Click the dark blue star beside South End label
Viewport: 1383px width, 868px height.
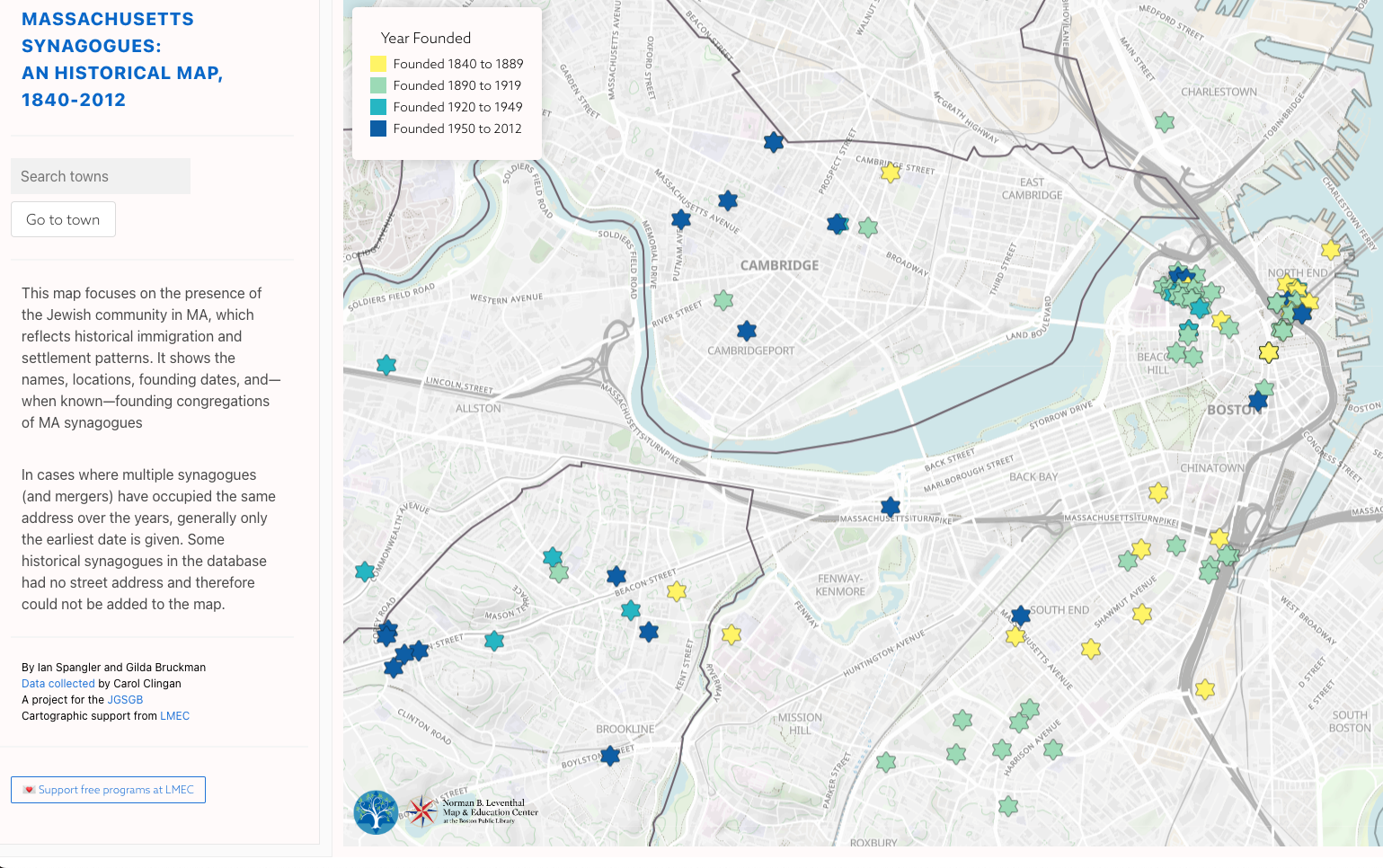tap(1021, 616)
